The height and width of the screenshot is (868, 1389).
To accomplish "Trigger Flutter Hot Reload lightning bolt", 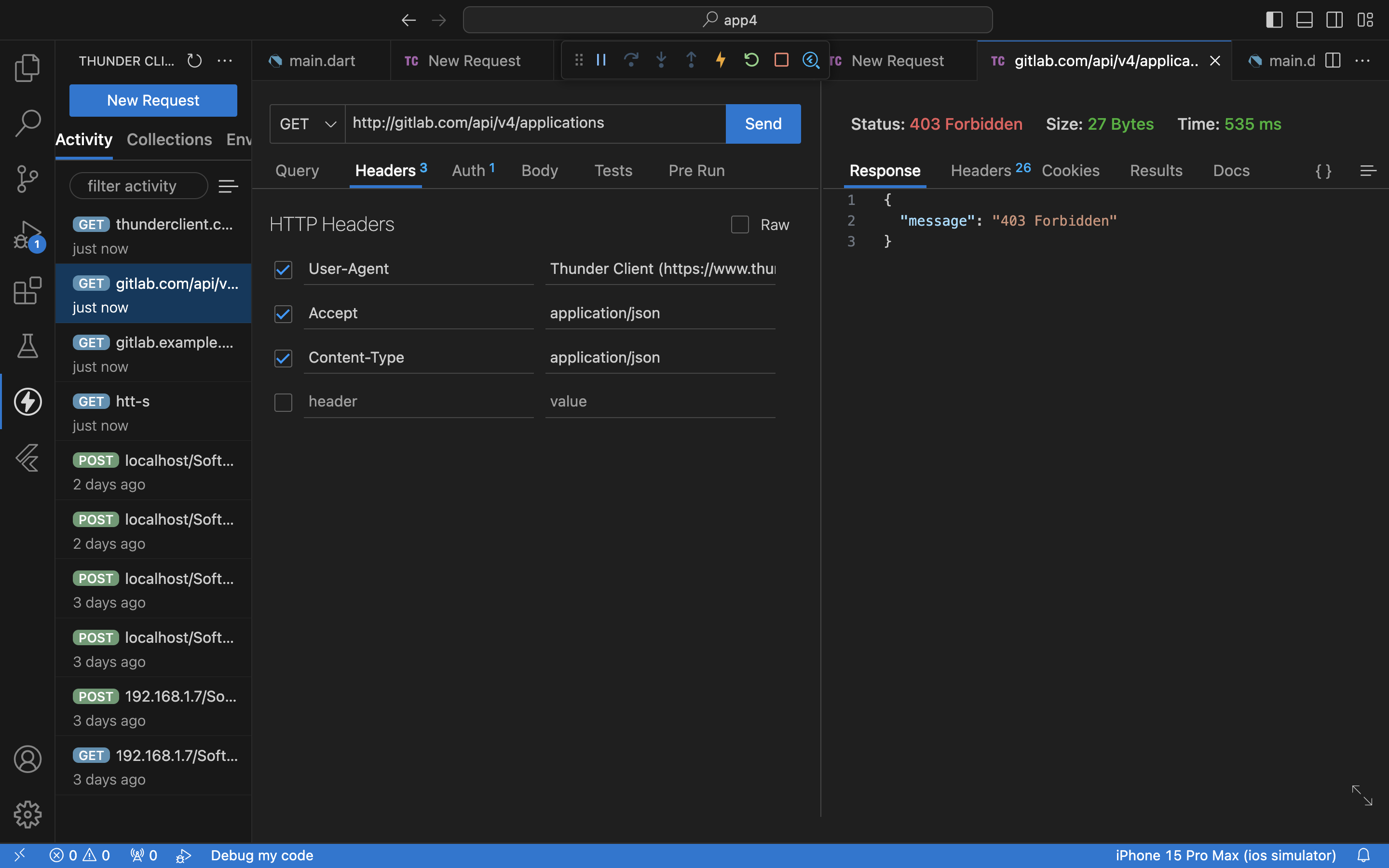I will click(721, 60).
